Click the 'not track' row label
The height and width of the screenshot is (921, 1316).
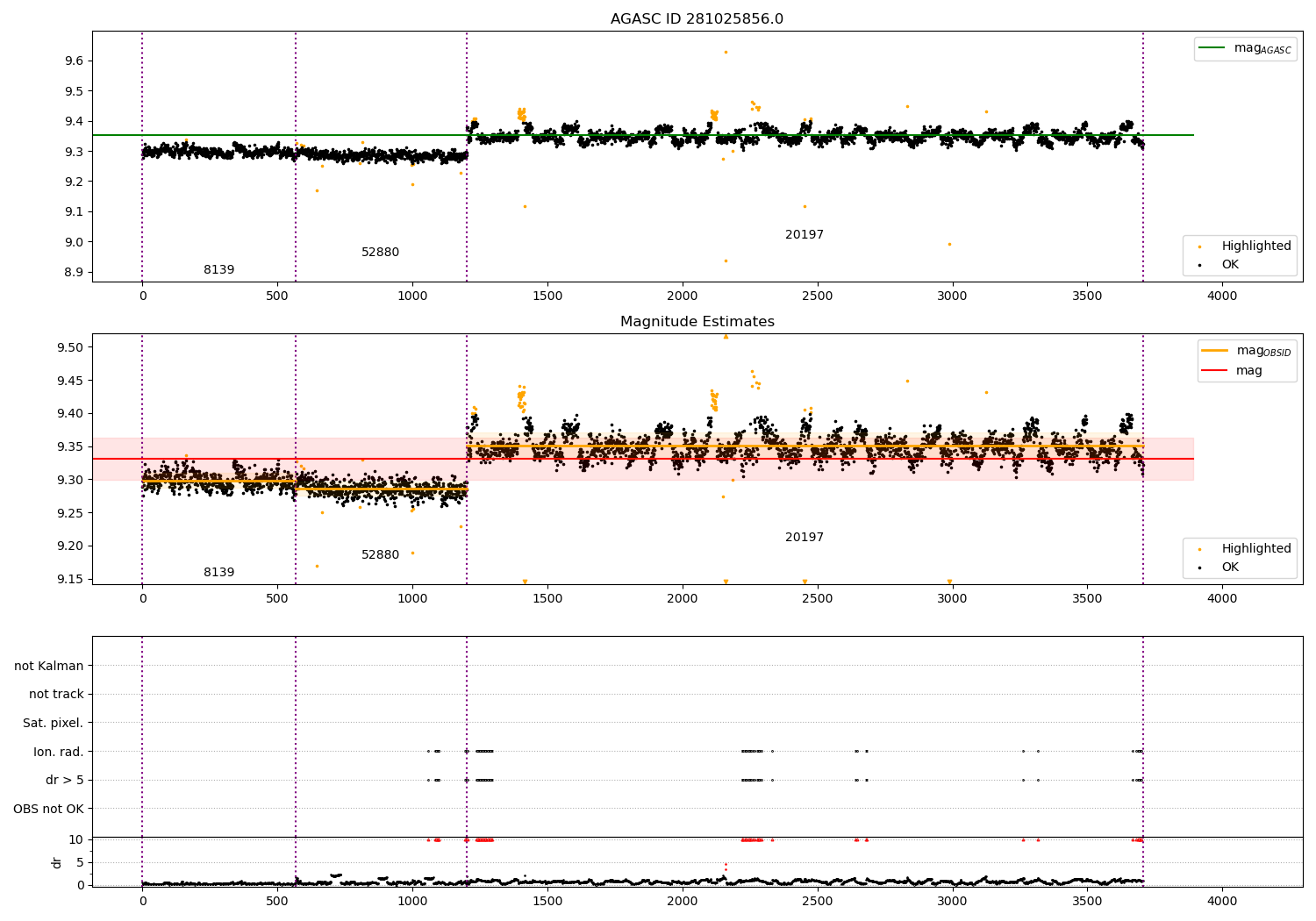pyautogui.click(x=56, y=694)
